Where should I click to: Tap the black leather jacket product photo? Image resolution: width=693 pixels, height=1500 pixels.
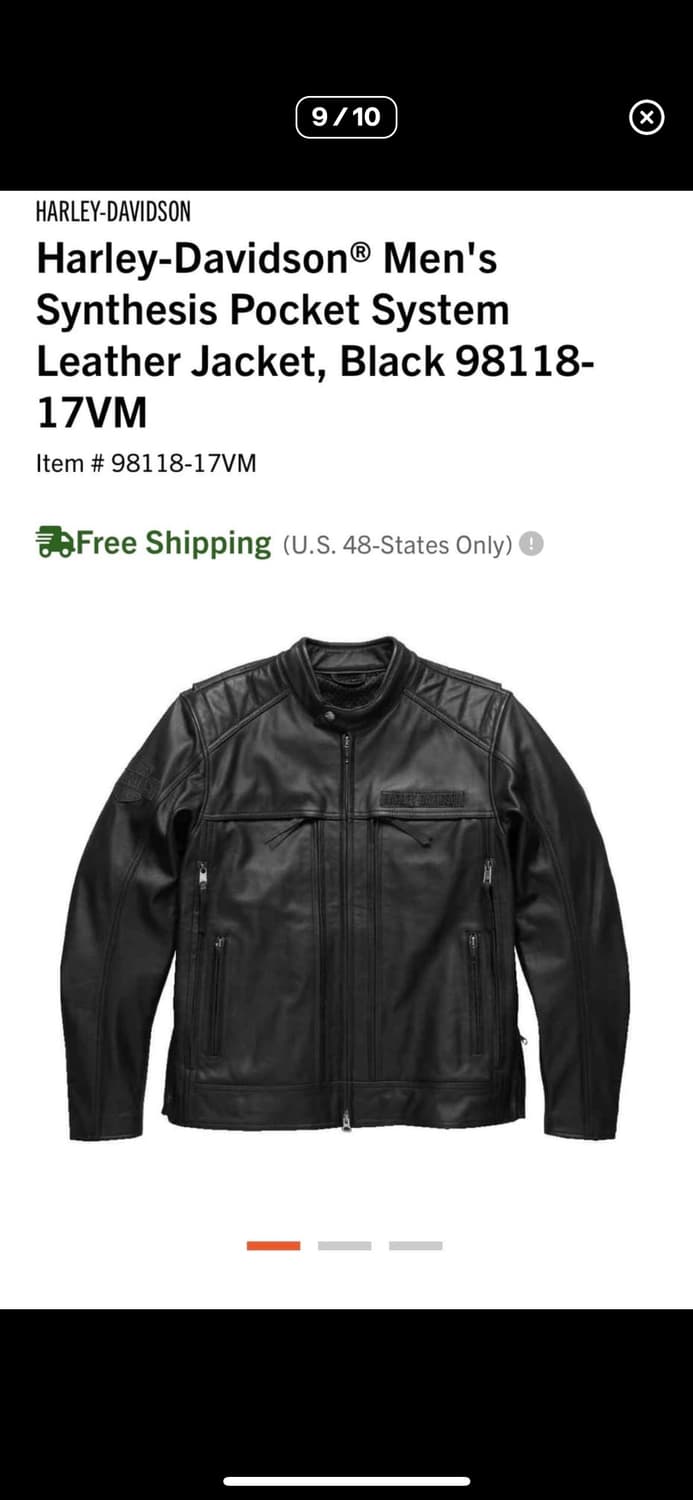(x=346, y=887)
